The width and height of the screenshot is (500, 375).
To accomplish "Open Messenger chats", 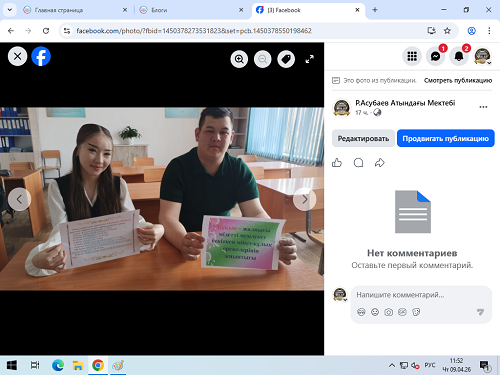I will click(435, 56).
